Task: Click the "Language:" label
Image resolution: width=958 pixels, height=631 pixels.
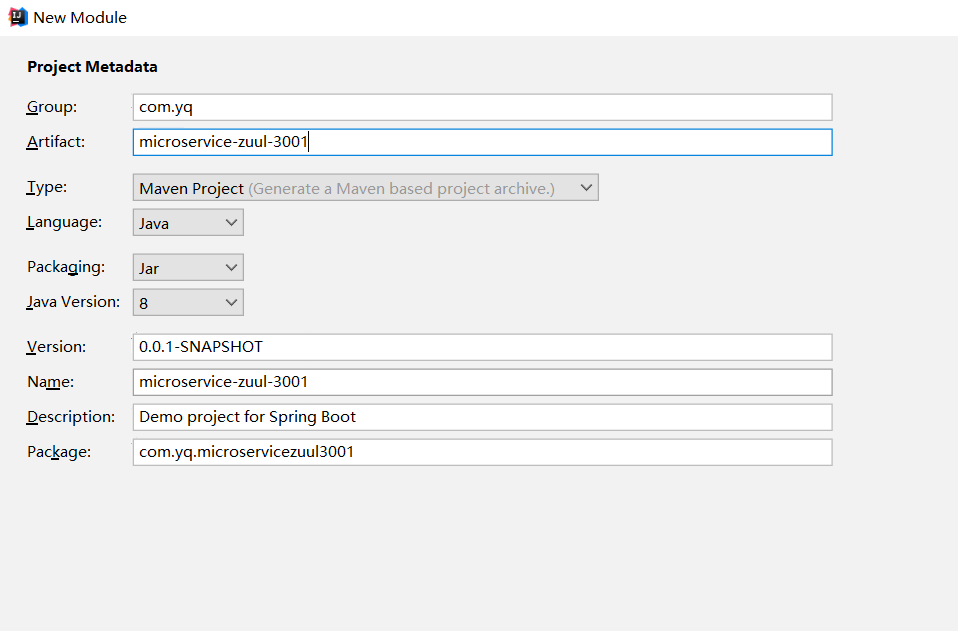Action: (64, 222)
